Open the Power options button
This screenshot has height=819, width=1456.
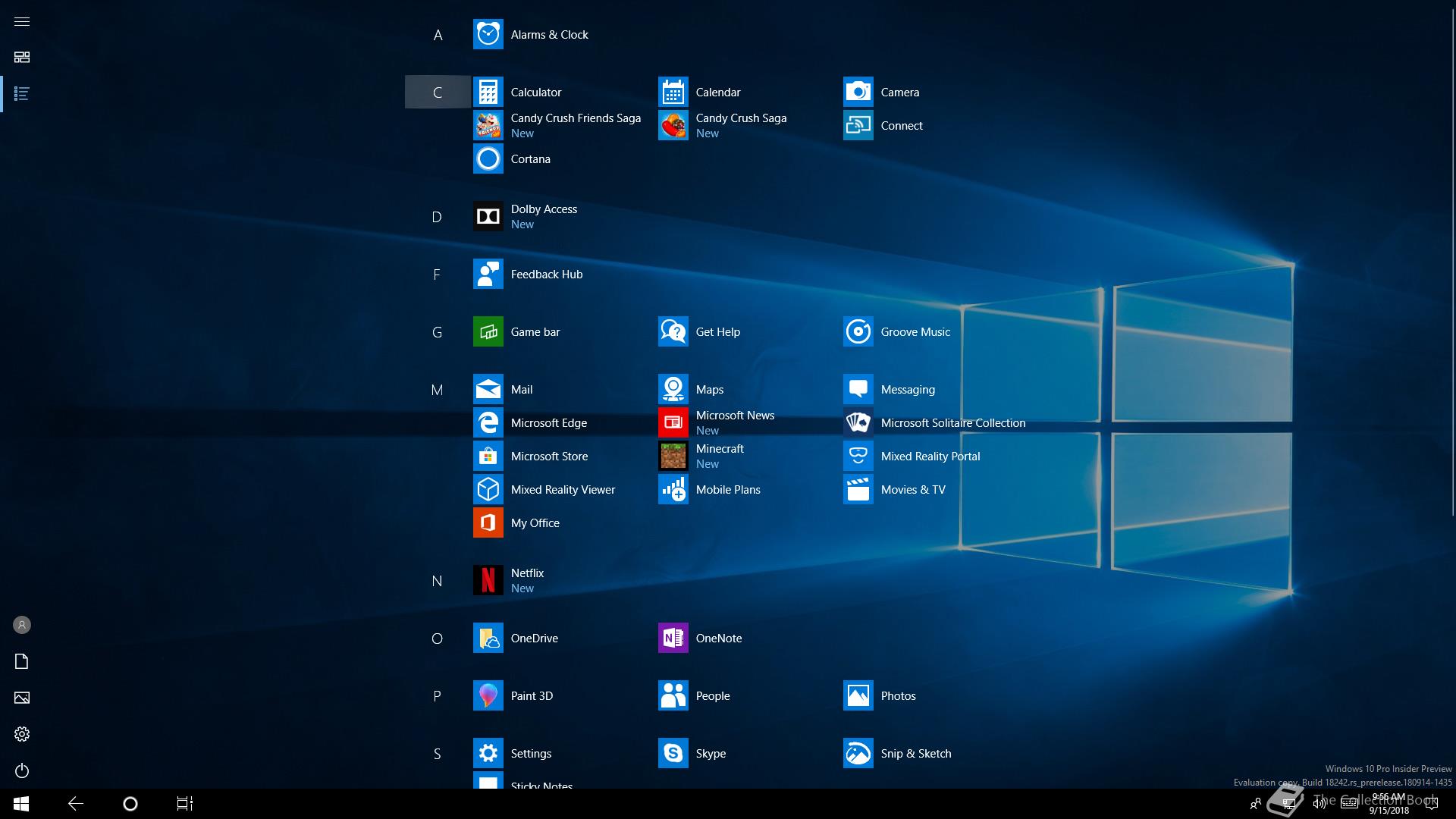point(22,770)
